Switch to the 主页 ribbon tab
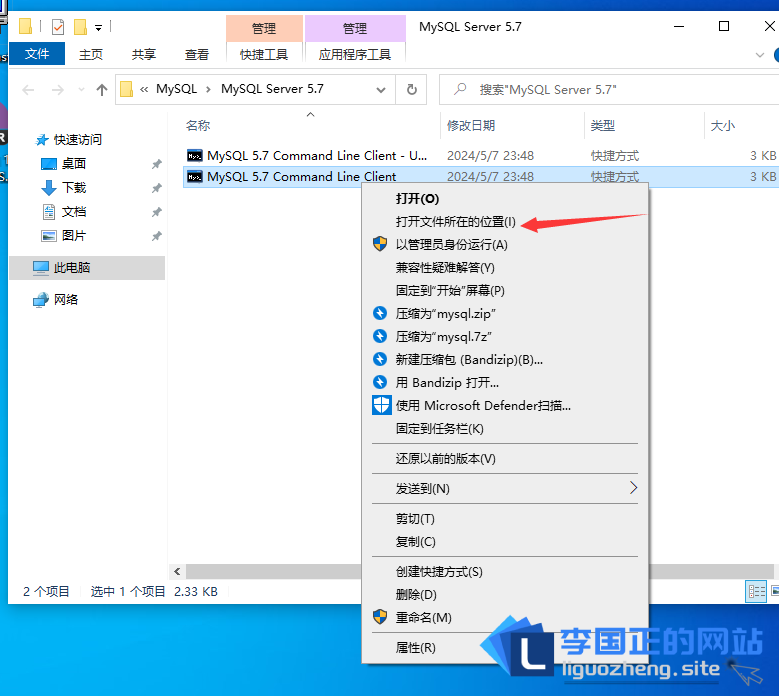This screenshot has width=779, height=696. click(91, 54)
